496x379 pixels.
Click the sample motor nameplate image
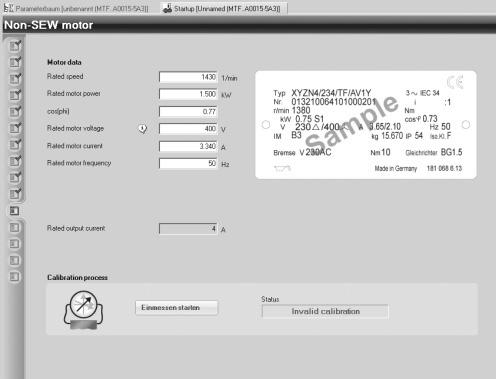(x=366, y=125)
